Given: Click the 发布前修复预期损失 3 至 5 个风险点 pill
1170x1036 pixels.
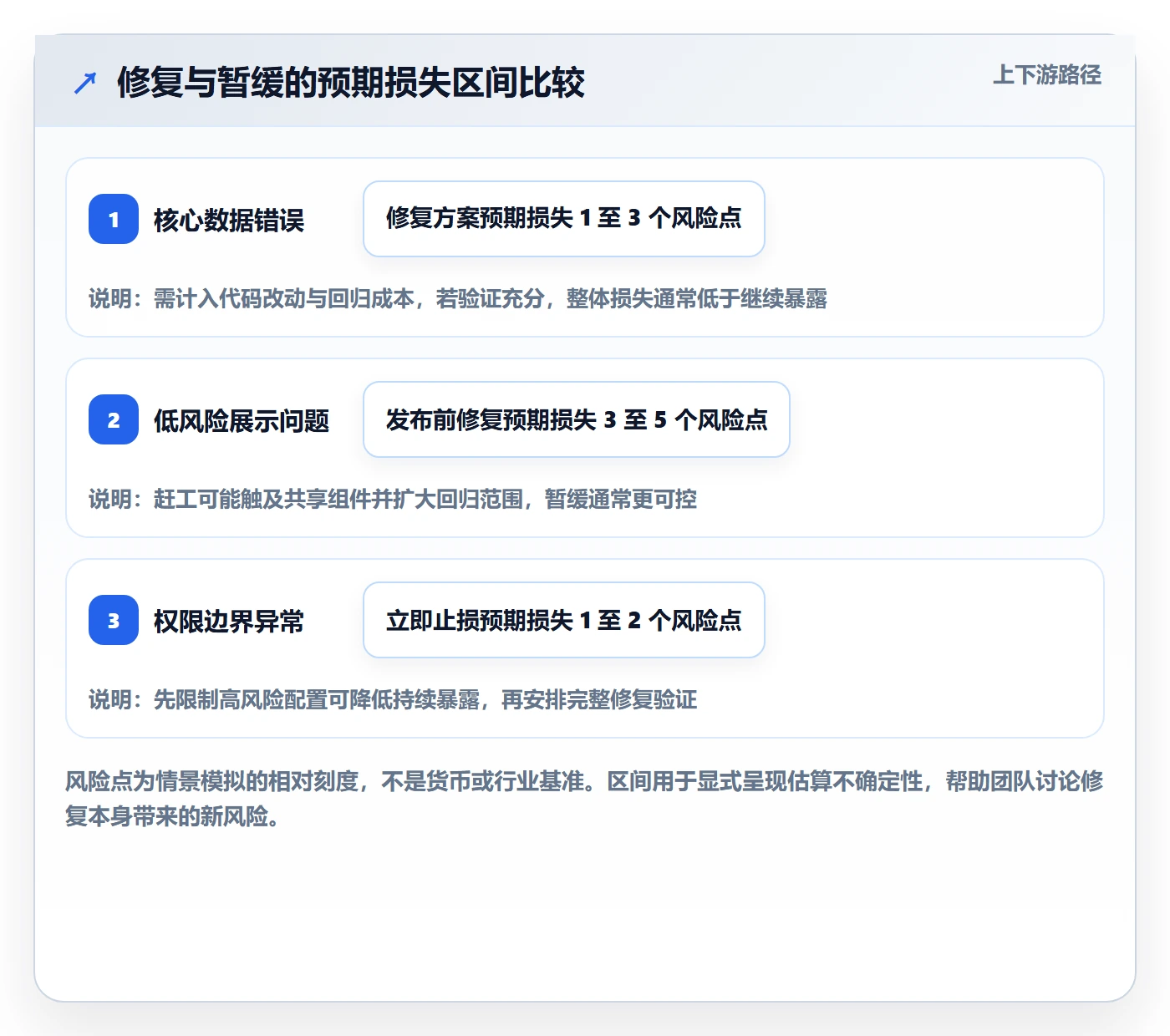Looking at the screenshot, I should 577,419.
